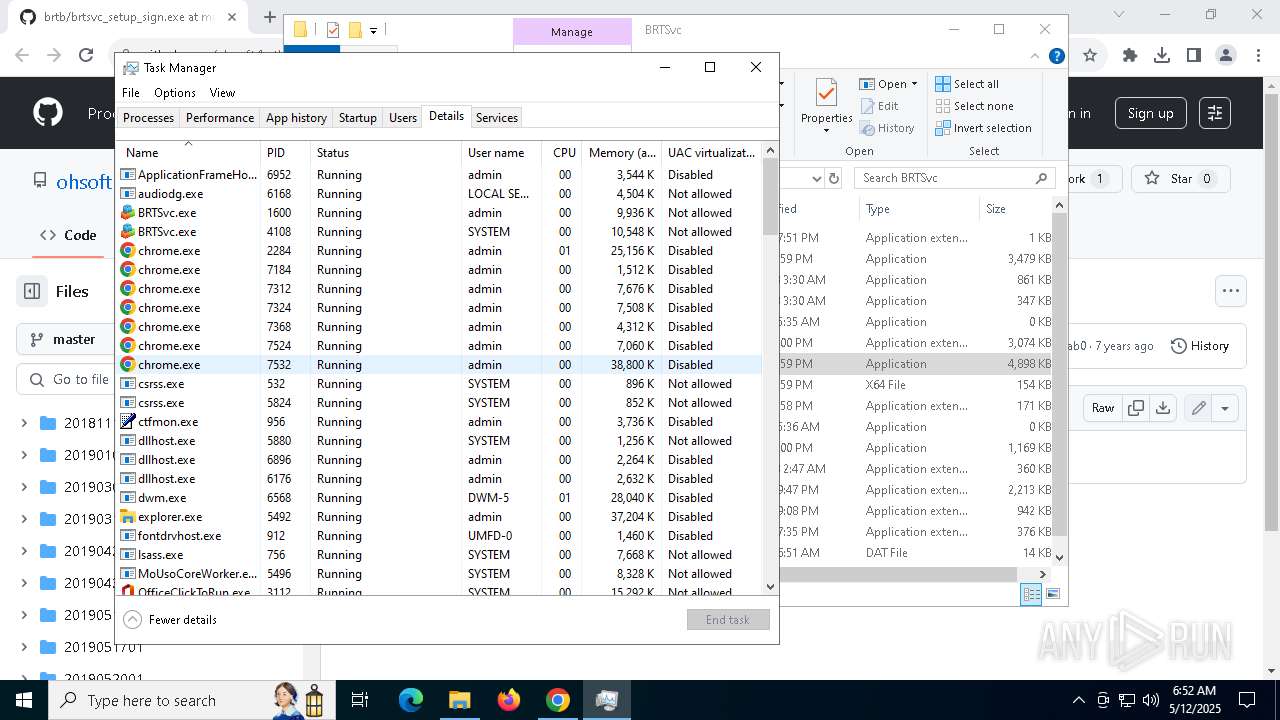Click the GitHub Sign up button
1280x720 pixels.
pos(1150,113)
